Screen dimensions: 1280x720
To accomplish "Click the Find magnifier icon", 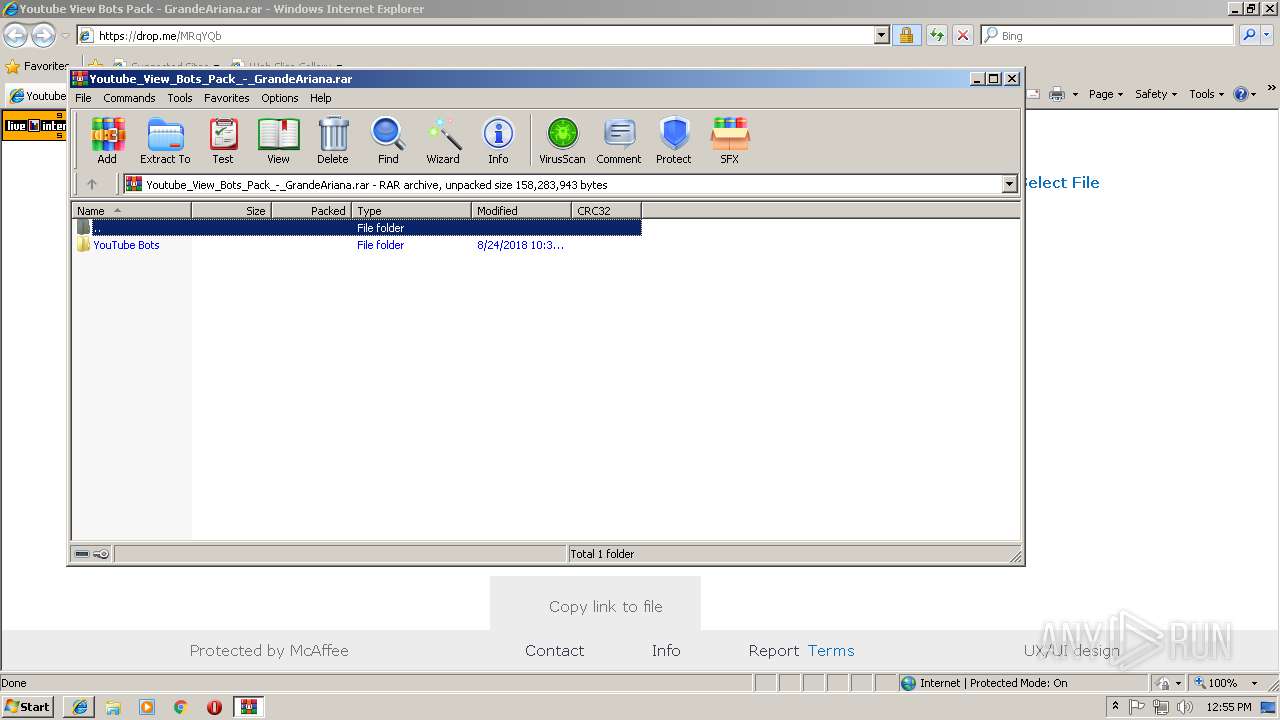I will 388,140.
